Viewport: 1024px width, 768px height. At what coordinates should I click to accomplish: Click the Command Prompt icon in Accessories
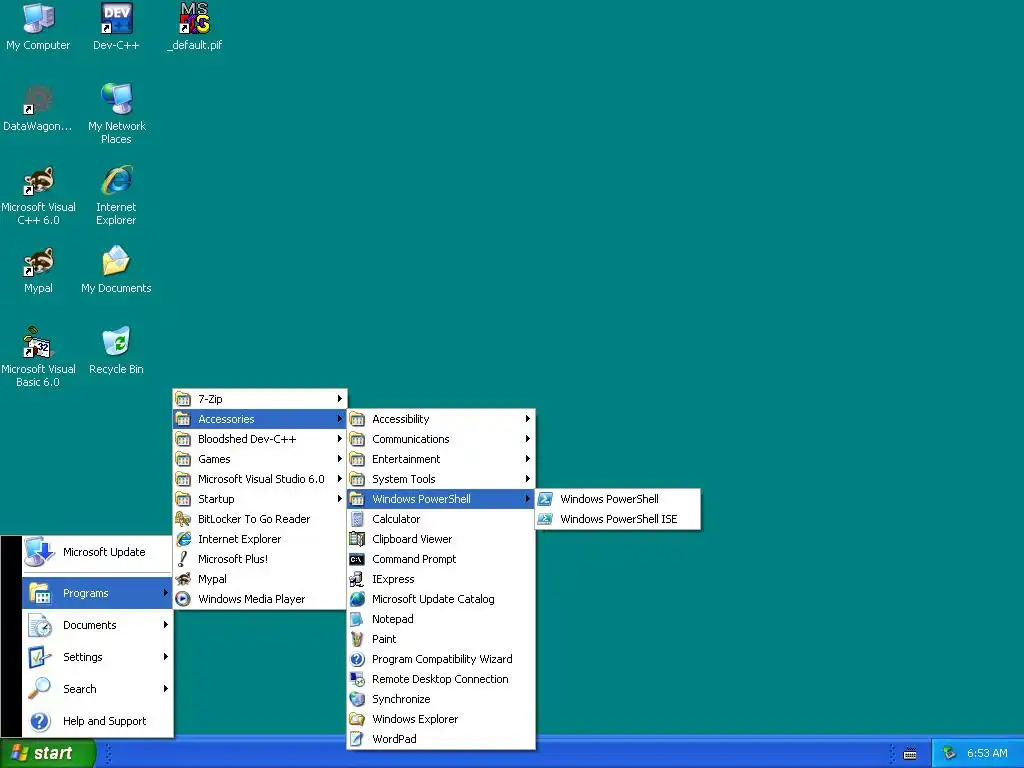pos(357,559)
